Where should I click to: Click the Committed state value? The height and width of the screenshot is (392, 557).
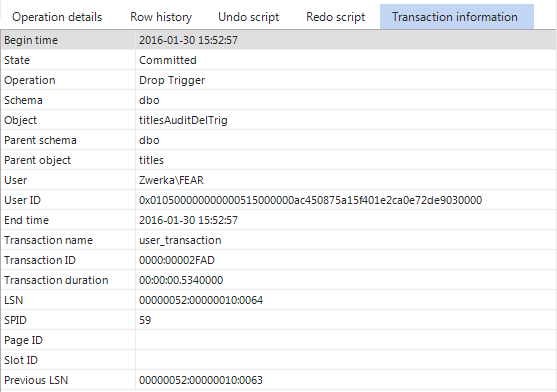[168, 60]
